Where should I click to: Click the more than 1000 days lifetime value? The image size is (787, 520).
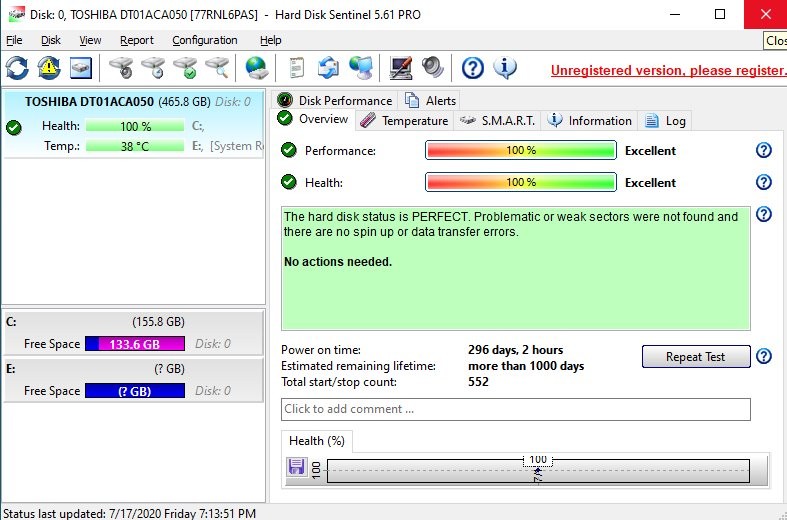click(526, 366)
